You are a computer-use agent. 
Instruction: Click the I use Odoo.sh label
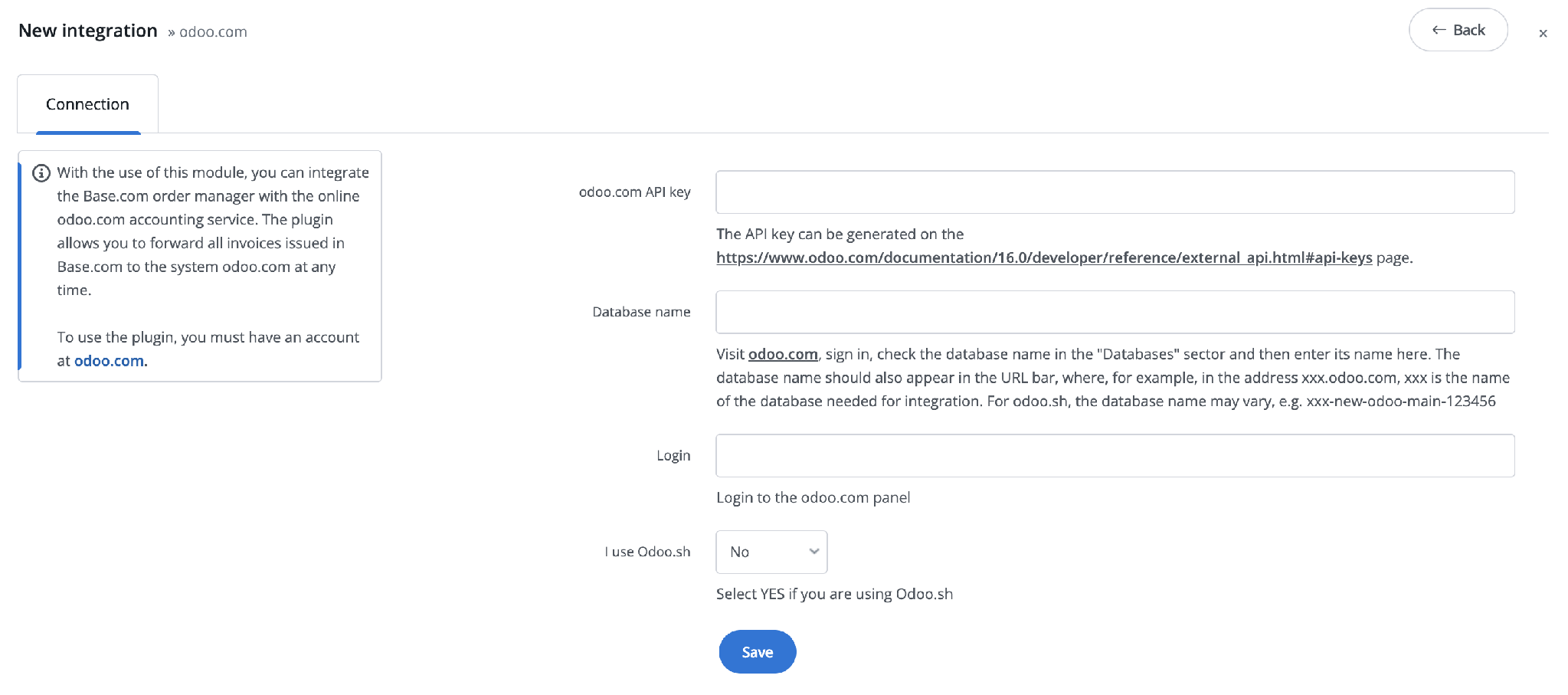pos(647,552)
